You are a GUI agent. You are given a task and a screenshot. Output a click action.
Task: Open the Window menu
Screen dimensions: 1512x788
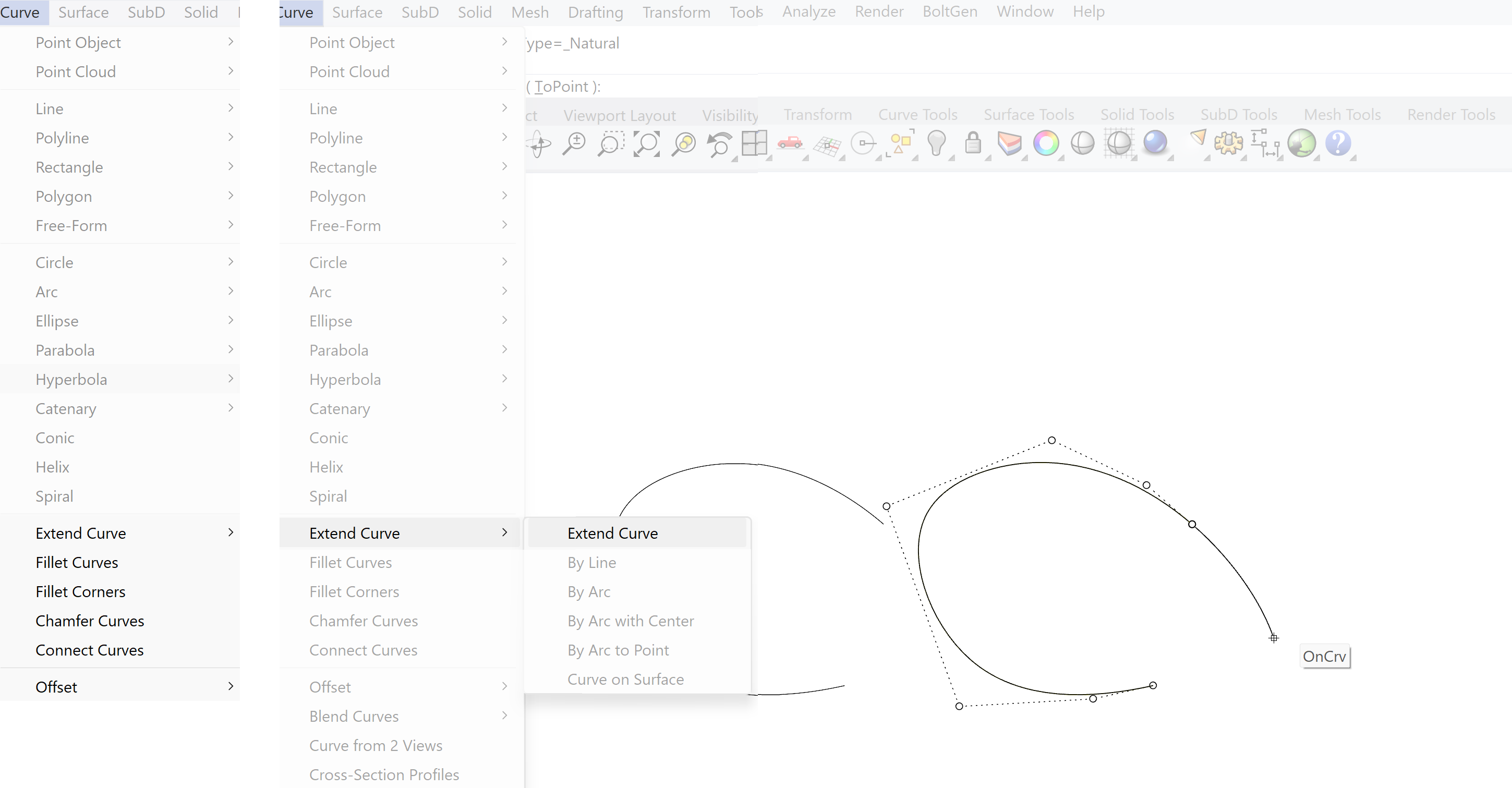pyautogui.click(x=1025, y=12)
